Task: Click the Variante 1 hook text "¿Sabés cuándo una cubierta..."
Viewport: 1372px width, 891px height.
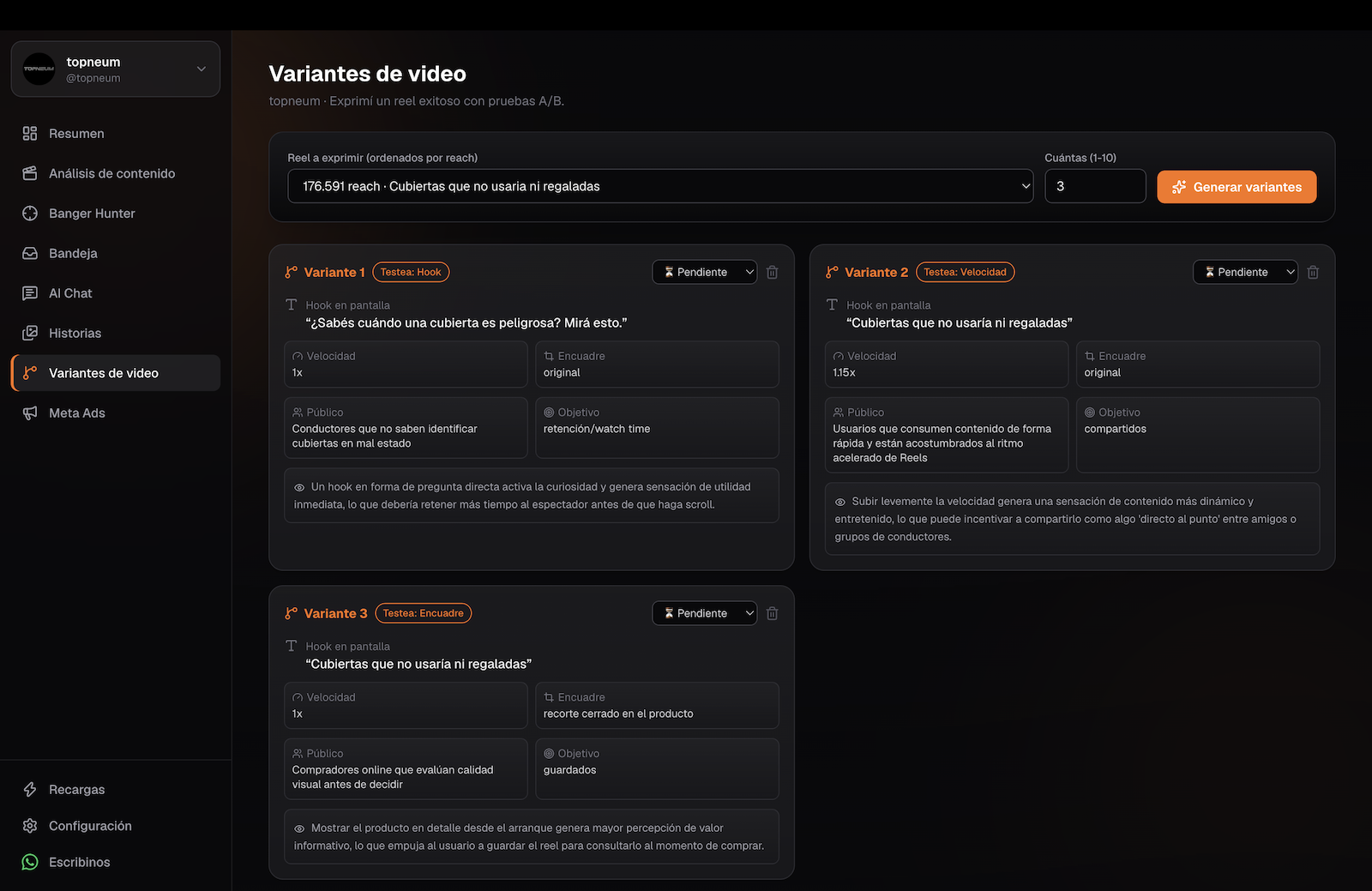Action: coord(466,323)
